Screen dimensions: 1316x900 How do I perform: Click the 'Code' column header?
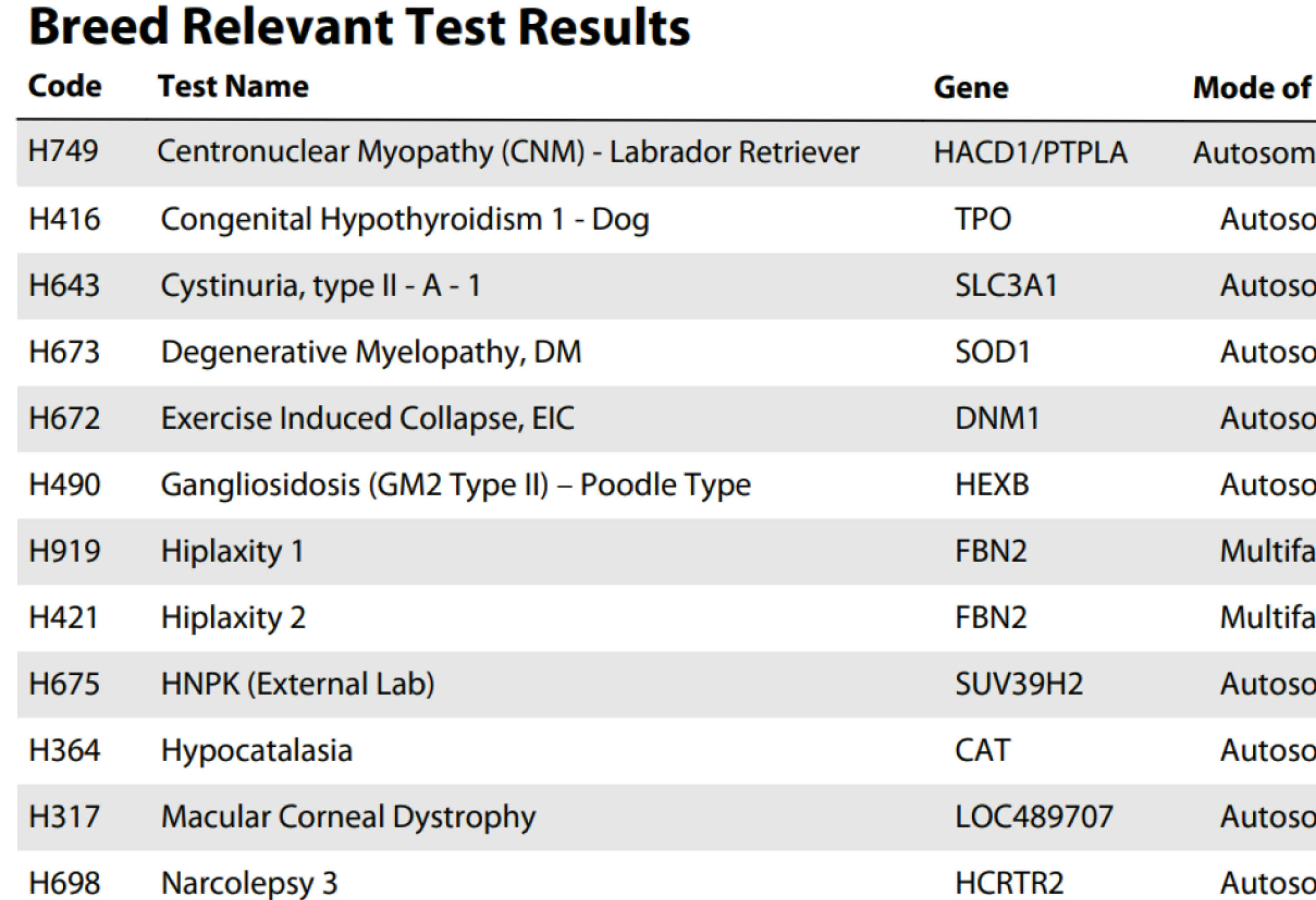pyautogui.click(x=65, y=87)
